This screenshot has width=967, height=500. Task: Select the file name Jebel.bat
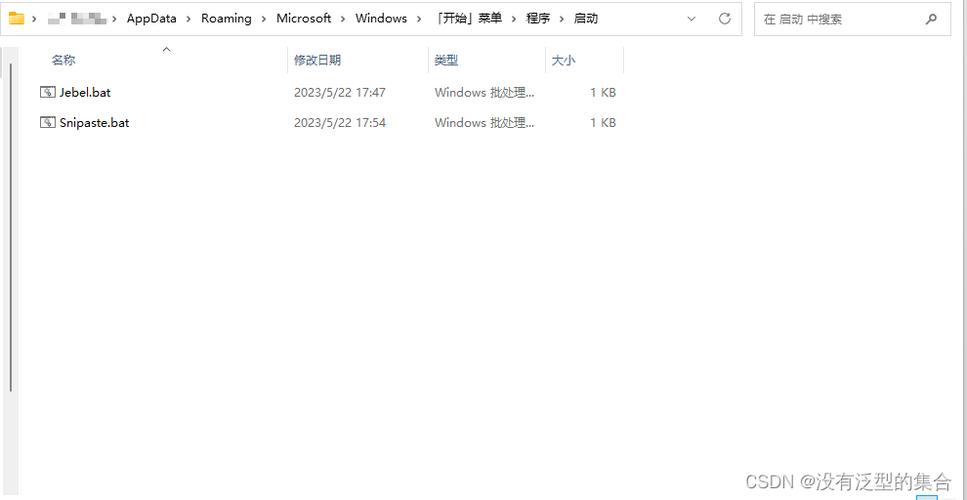click(x=85, y=92)
